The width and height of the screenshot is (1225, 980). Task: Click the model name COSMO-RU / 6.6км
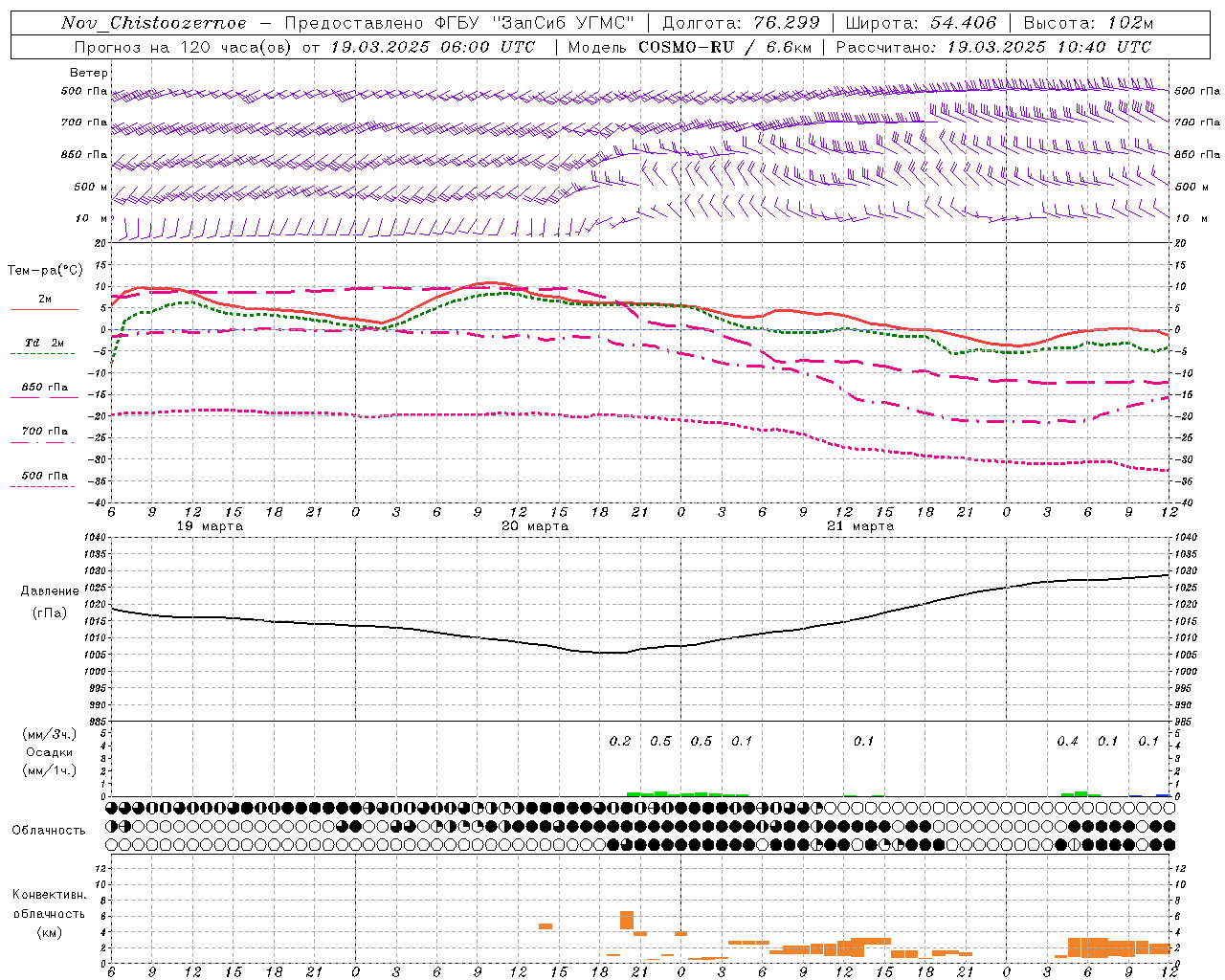point(726,47)
